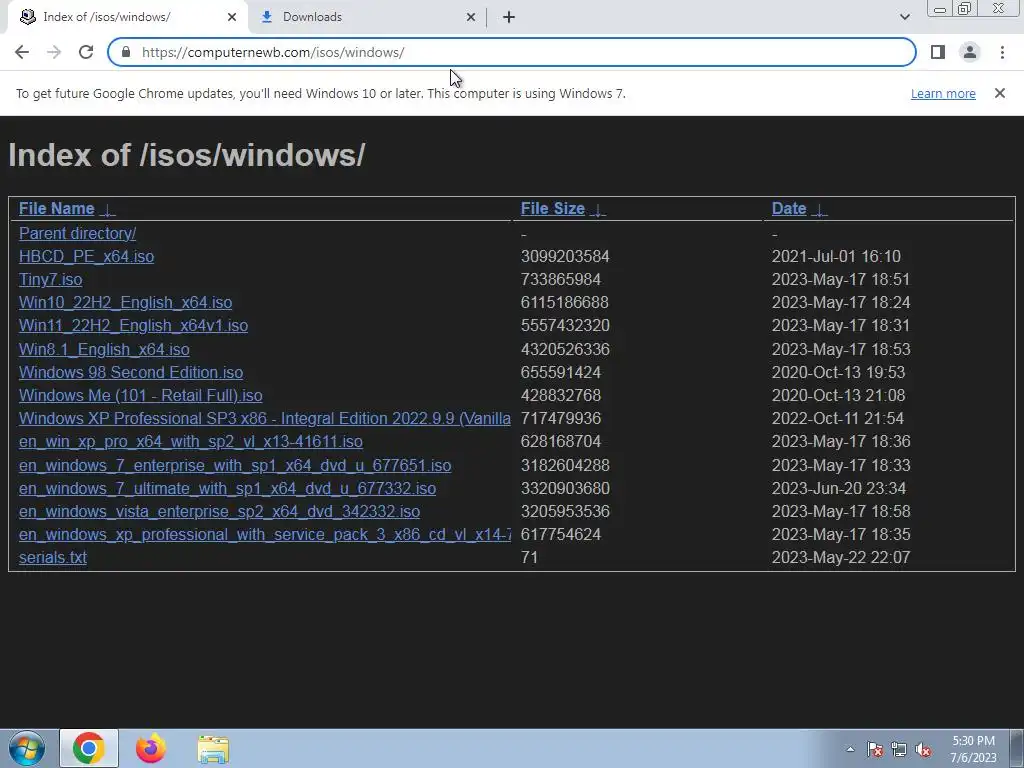This screenshot has height=768, width=1024.
Task: Download Win8.1_English_x64.iso
Action: pyautogui.click(x=104, y=349)
